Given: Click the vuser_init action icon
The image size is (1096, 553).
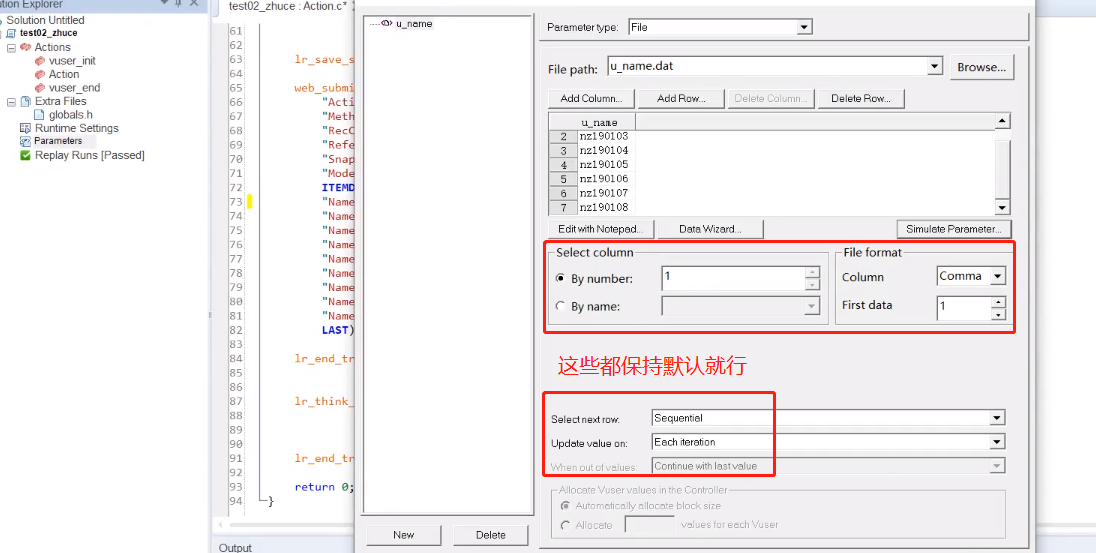Looking at the screenshot, I should 40,61.
